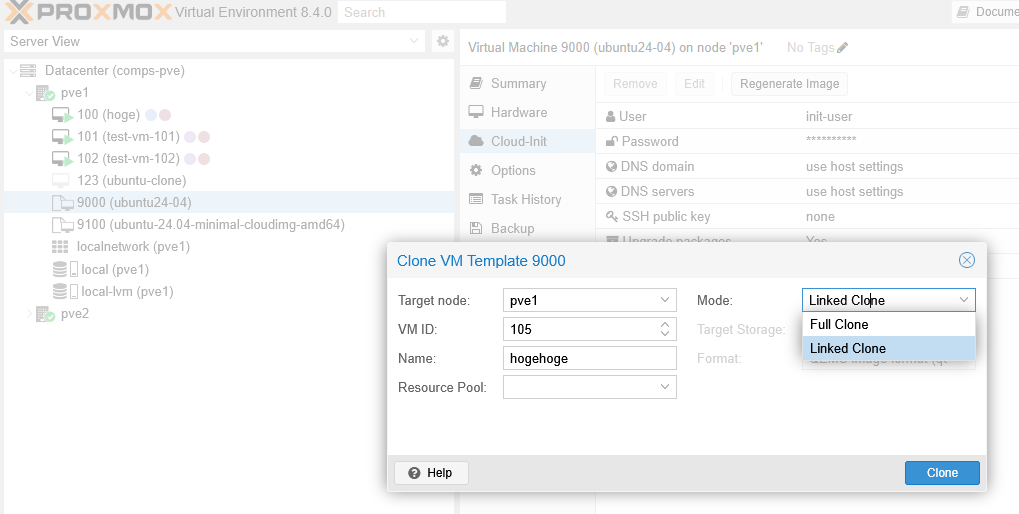Screen dimensions: 1019x514
Task: Click the pve1 node icon
Action: [45, 93]
